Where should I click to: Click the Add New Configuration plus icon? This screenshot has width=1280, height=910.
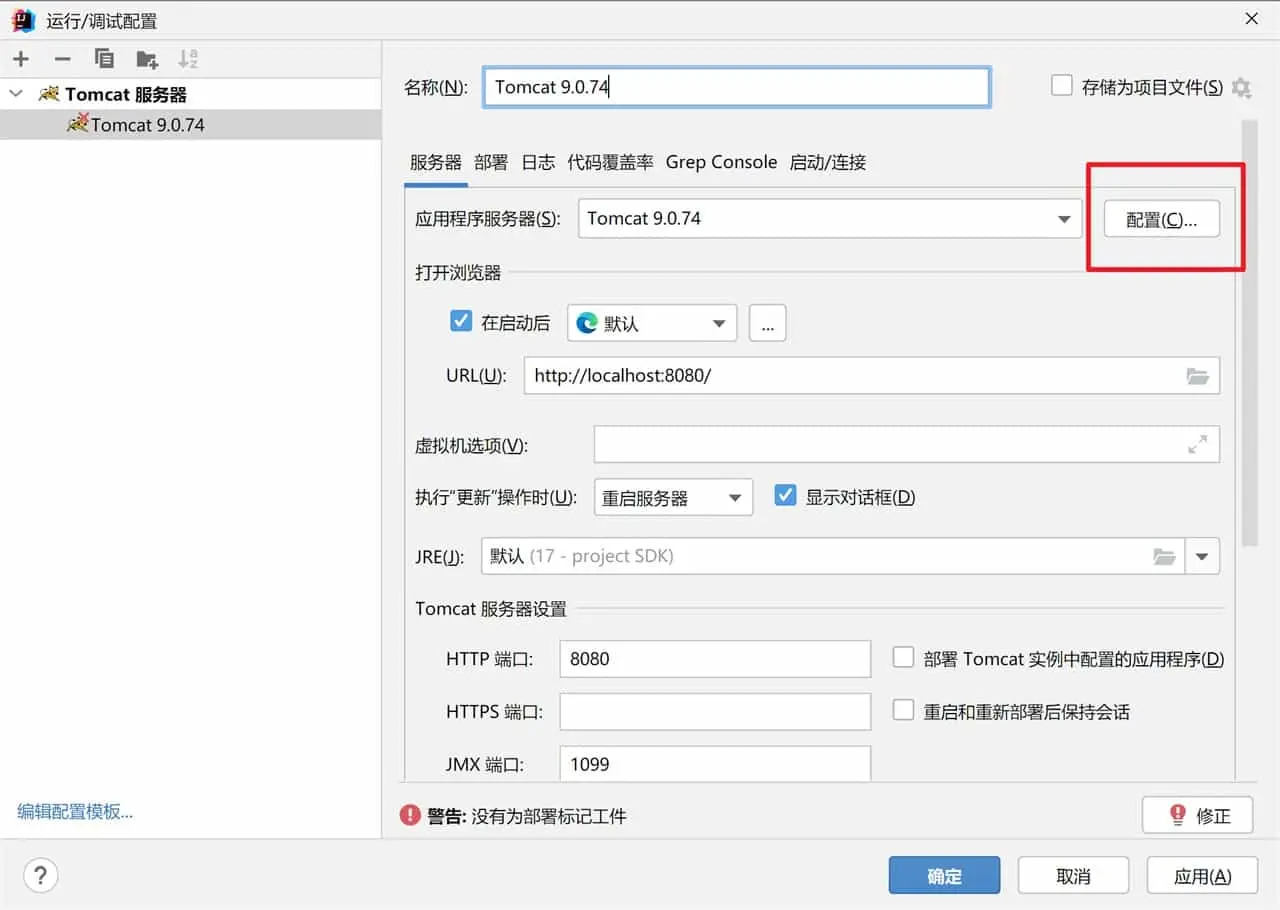coord(21,59)
